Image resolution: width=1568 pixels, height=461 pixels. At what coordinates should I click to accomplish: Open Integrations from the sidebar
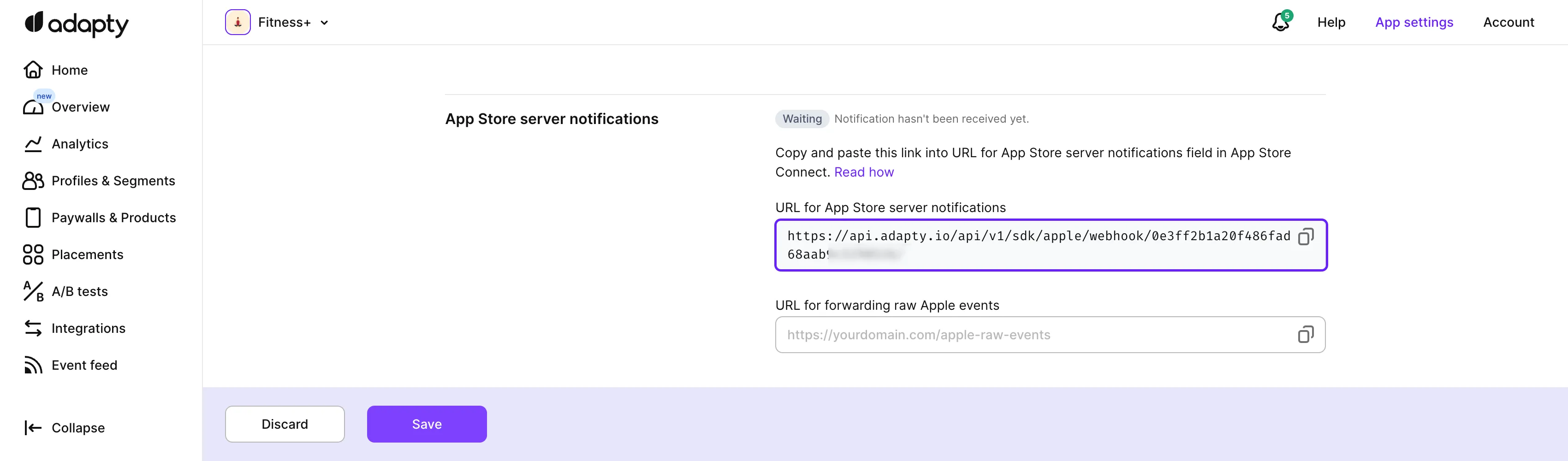[x=88, y=328]
